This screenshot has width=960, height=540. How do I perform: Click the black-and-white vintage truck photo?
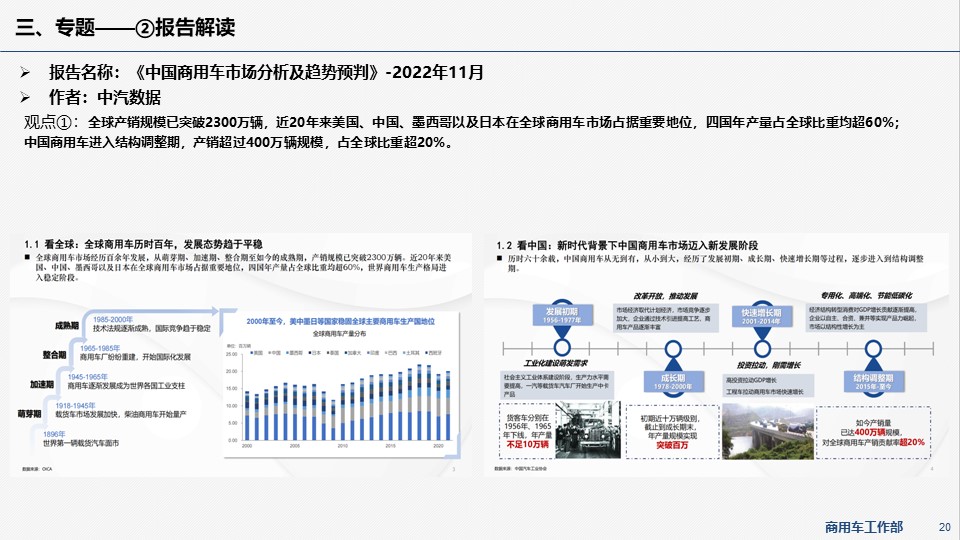pos(588,430)
